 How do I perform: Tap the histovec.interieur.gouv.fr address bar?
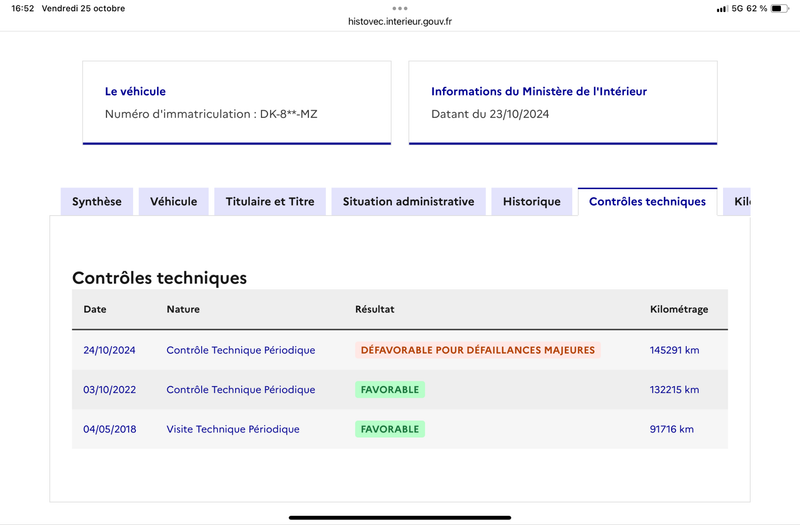tap(399, 21)
